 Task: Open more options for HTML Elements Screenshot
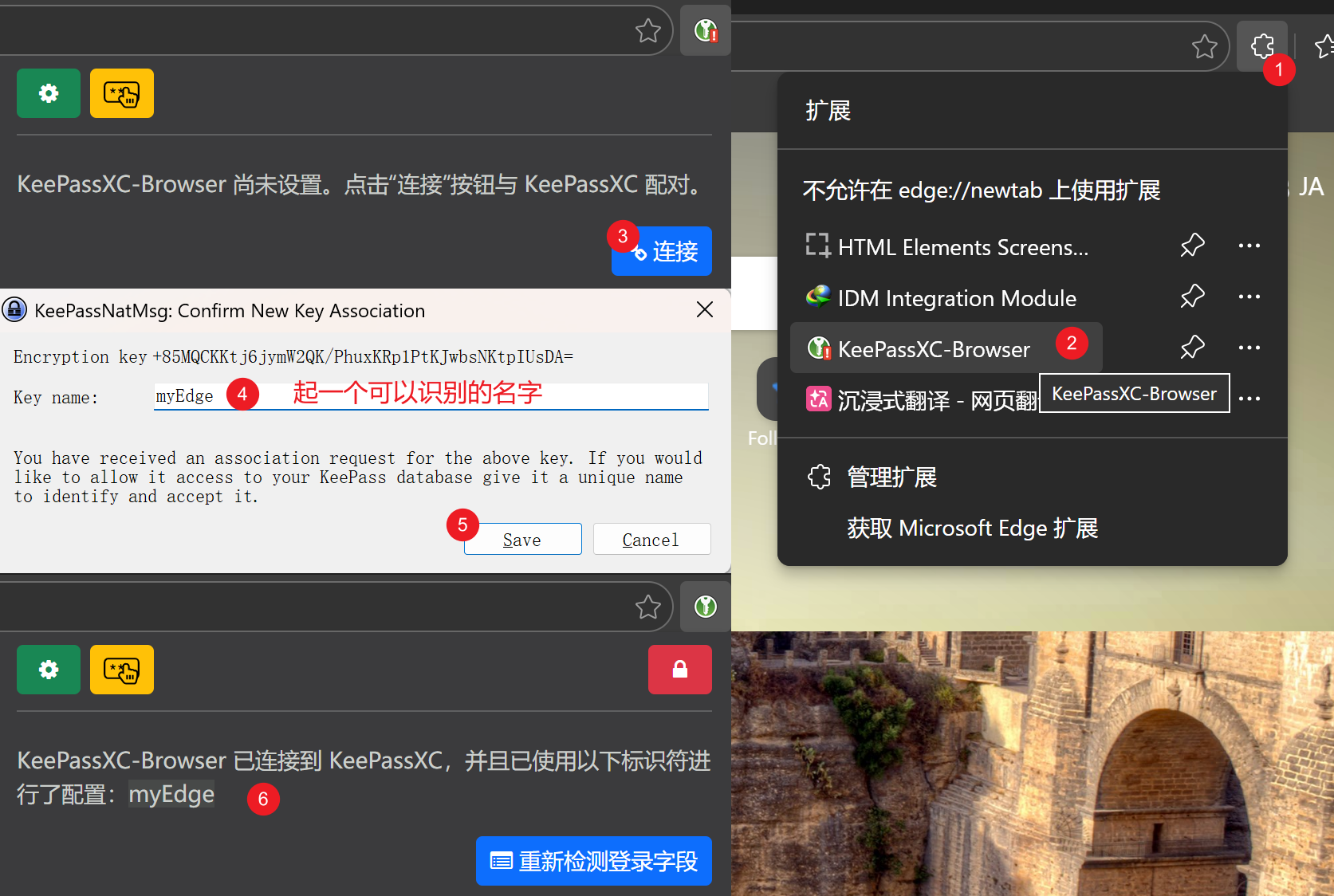pos(1249,246)
